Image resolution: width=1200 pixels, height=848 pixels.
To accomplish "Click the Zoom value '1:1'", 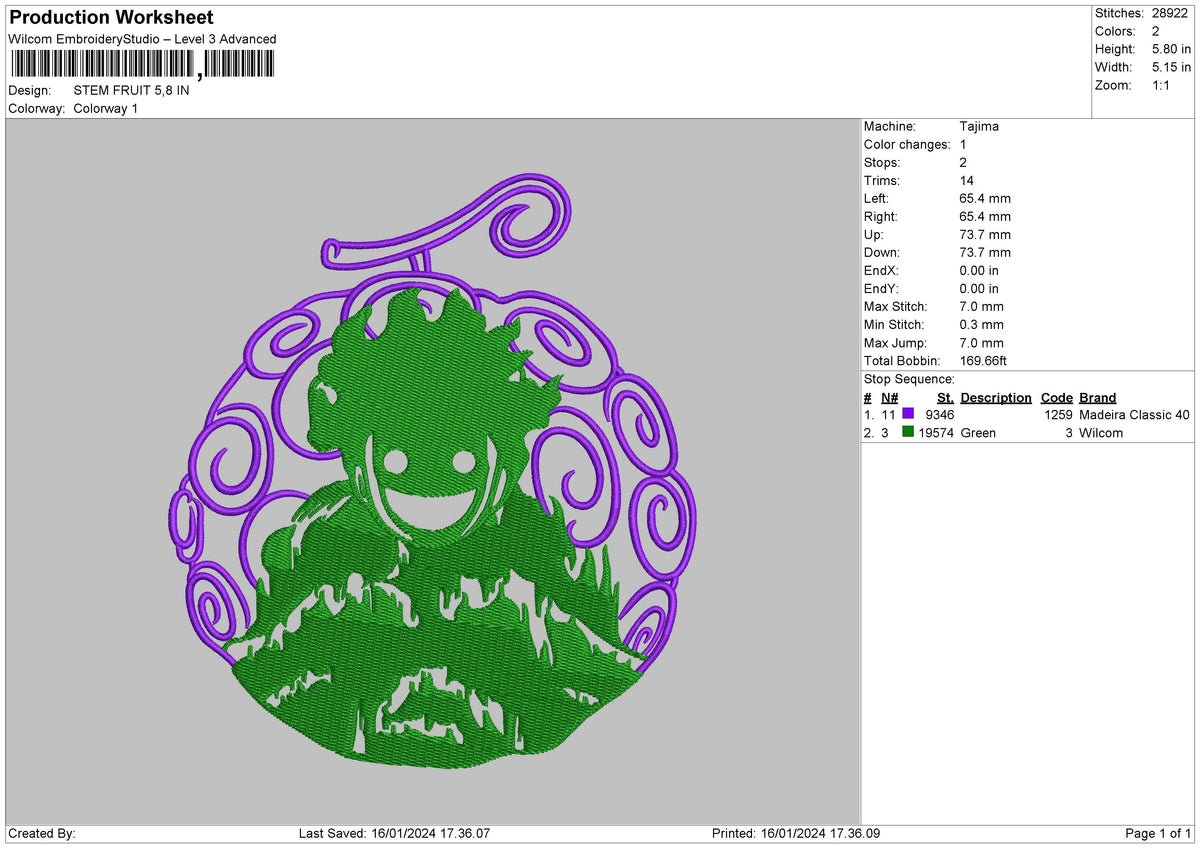I will tap(1163, 85).
